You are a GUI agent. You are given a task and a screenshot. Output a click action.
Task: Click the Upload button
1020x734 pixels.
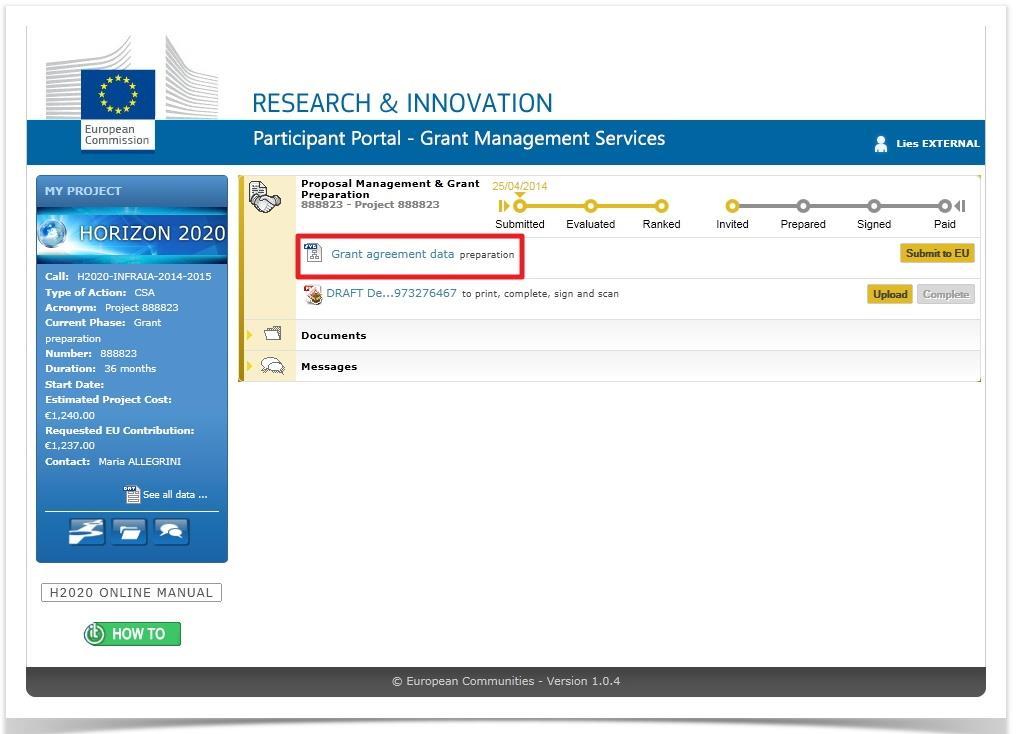(890, 294)
